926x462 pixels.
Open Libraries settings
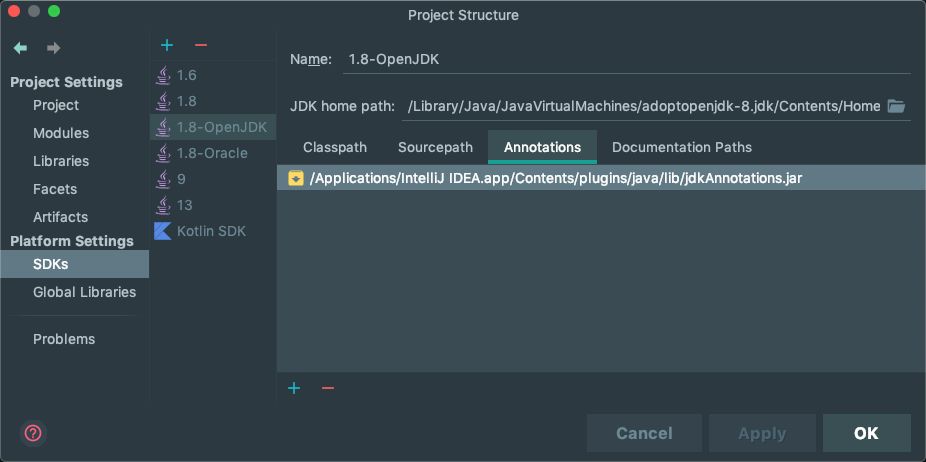pyautogui.click(x=61, y=161)
